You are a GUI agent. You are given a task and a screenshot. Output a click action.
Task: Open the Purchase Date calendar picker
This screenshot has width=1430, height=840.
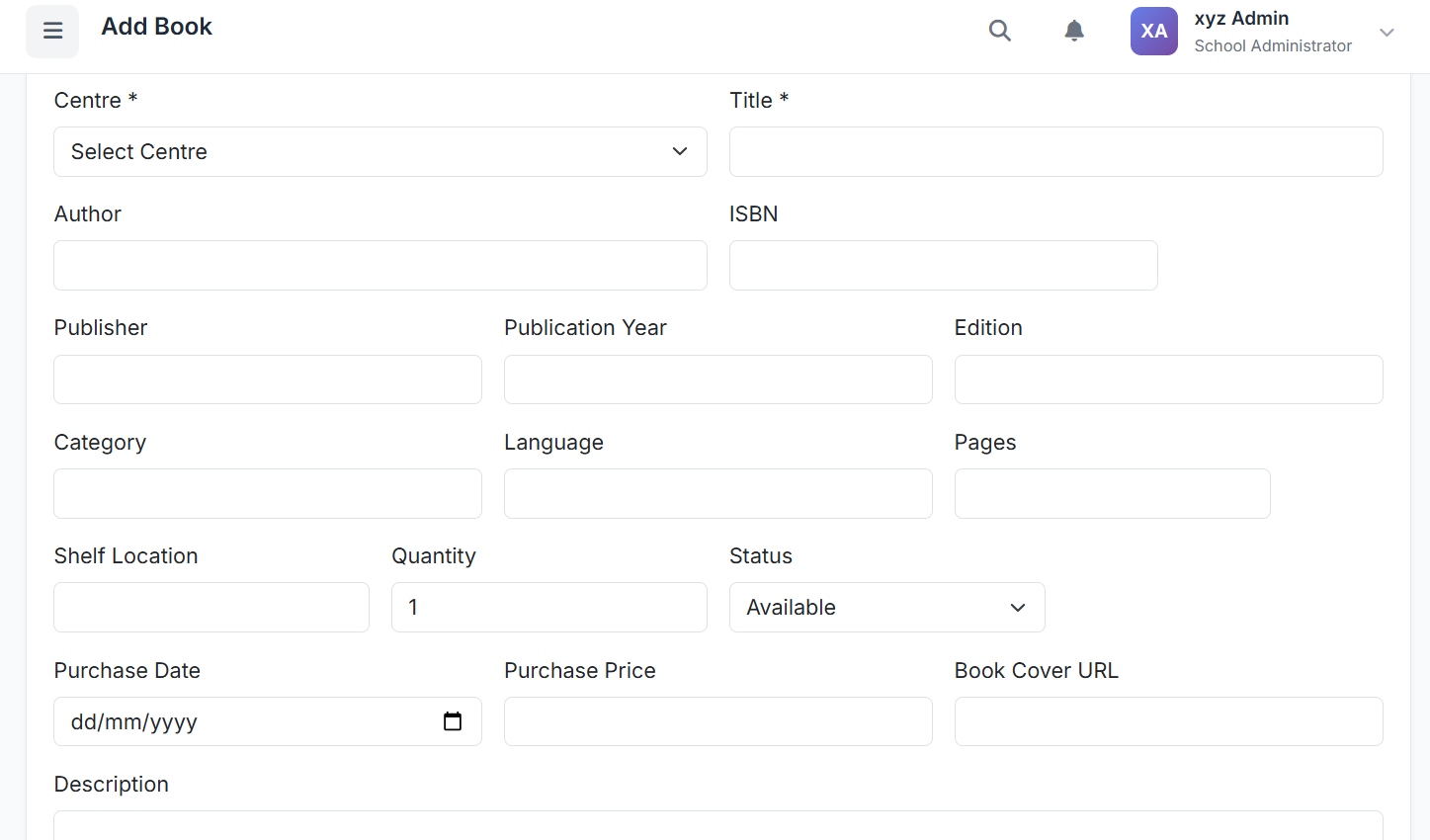[453, 721]
